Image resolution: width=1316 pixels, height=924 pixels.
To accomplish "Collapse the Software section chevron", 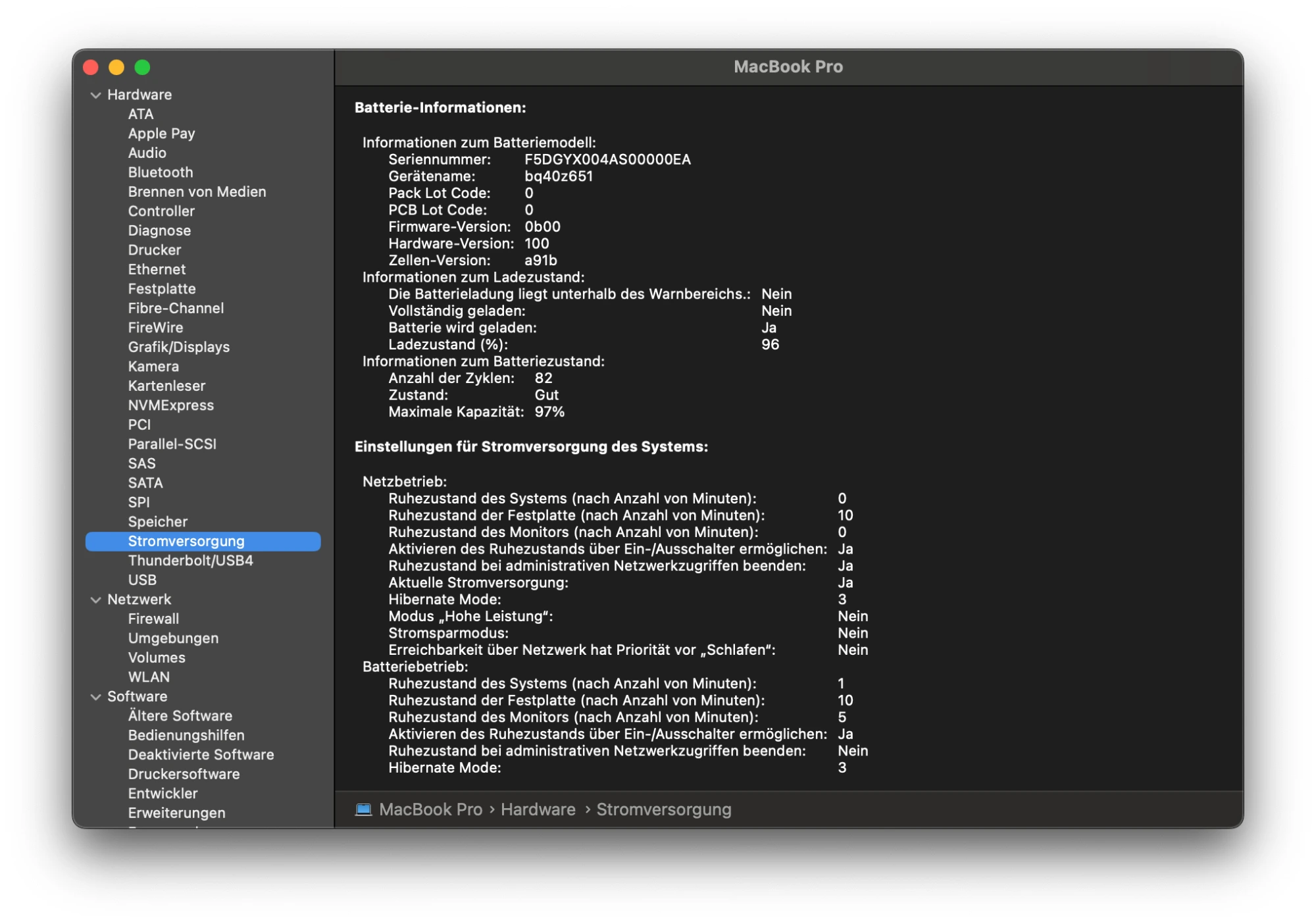I will 96,696.
